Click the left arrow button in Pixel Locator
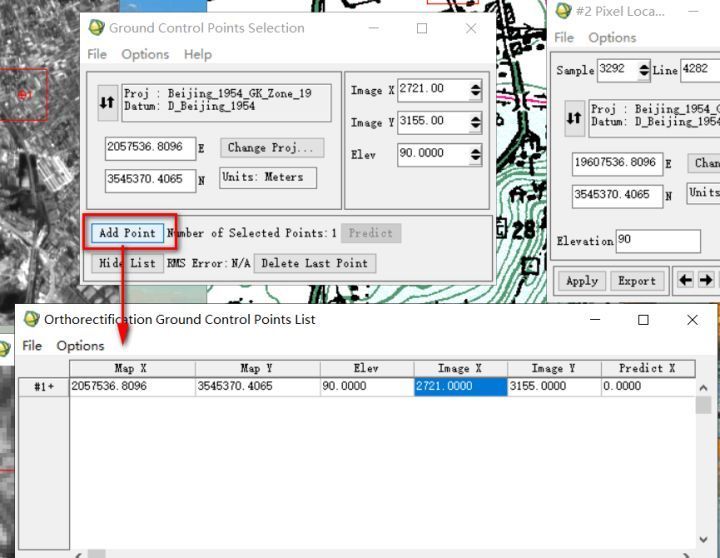This screenshot has height=558, width=720. point(686,280)
